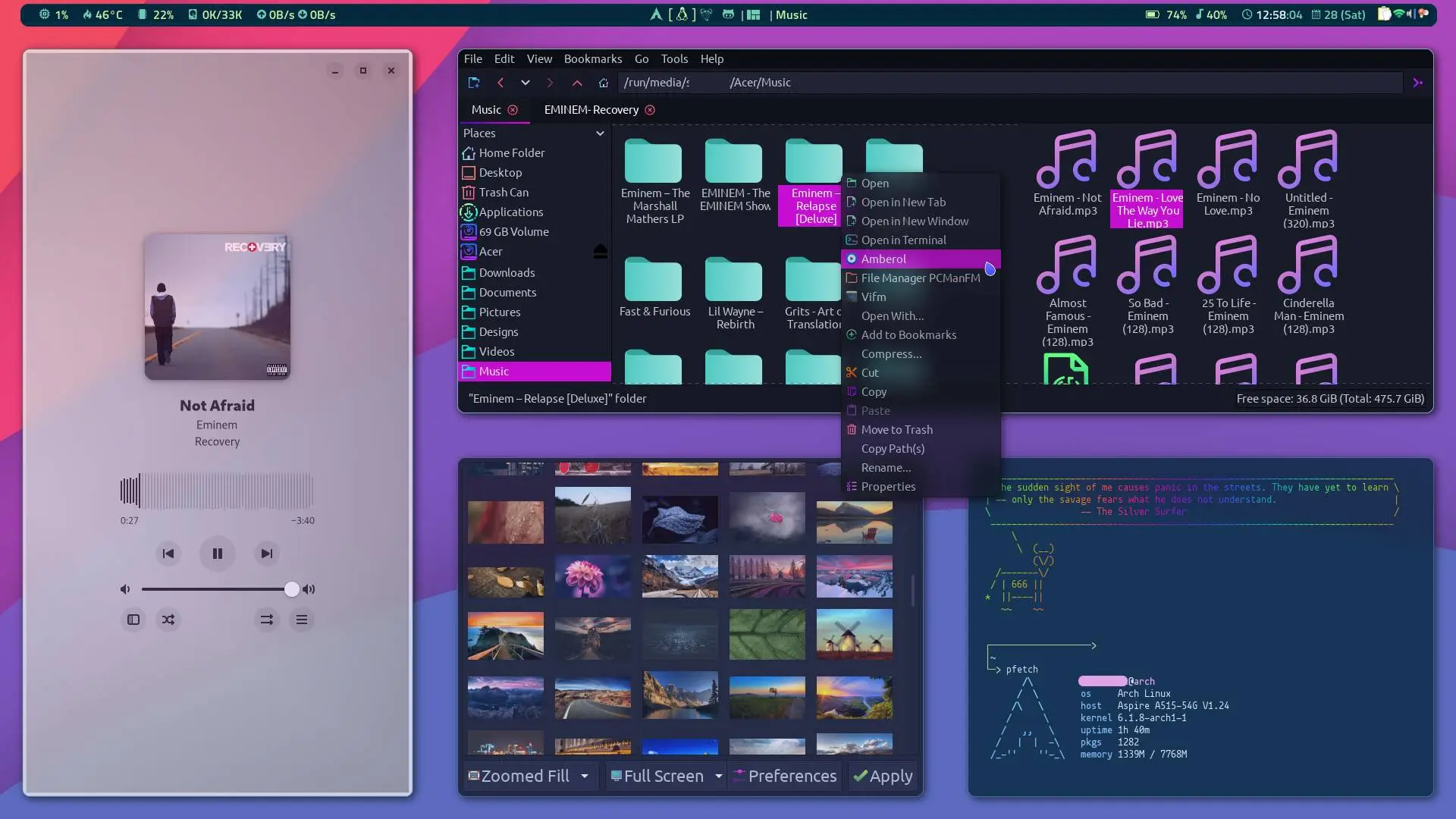1456x819 pixels.
Task: Choose File Manager PCManFM entry
Action: tap(921, 278)
